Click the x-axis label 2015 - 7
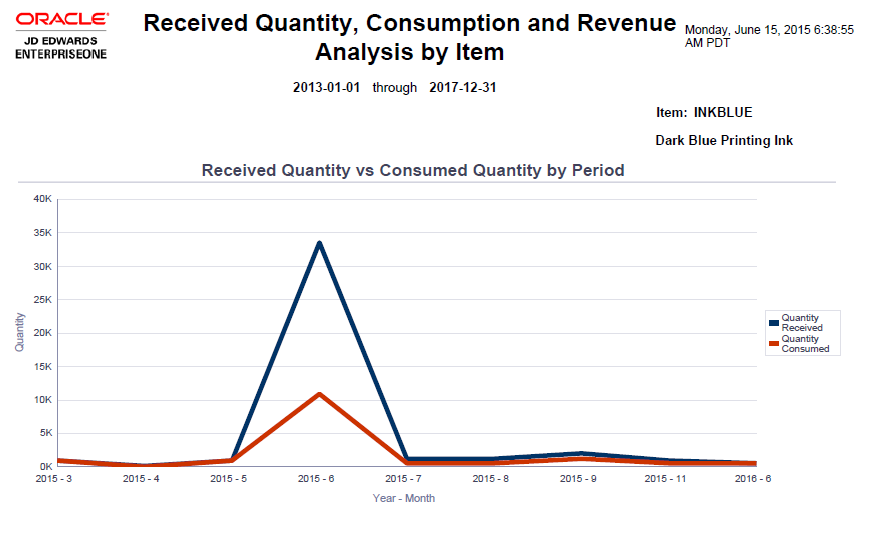Viewport: 874px width, 545px height. tap(404, 479)
